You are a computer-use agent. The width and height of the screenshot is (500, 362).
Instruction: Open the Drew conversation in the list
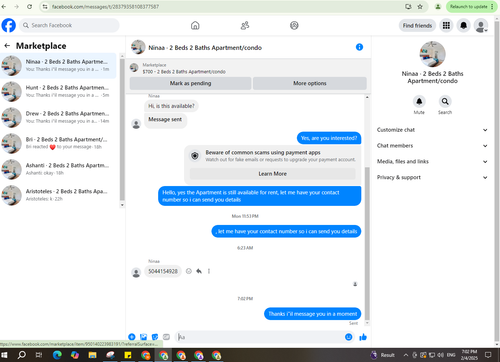pos(58,117)
